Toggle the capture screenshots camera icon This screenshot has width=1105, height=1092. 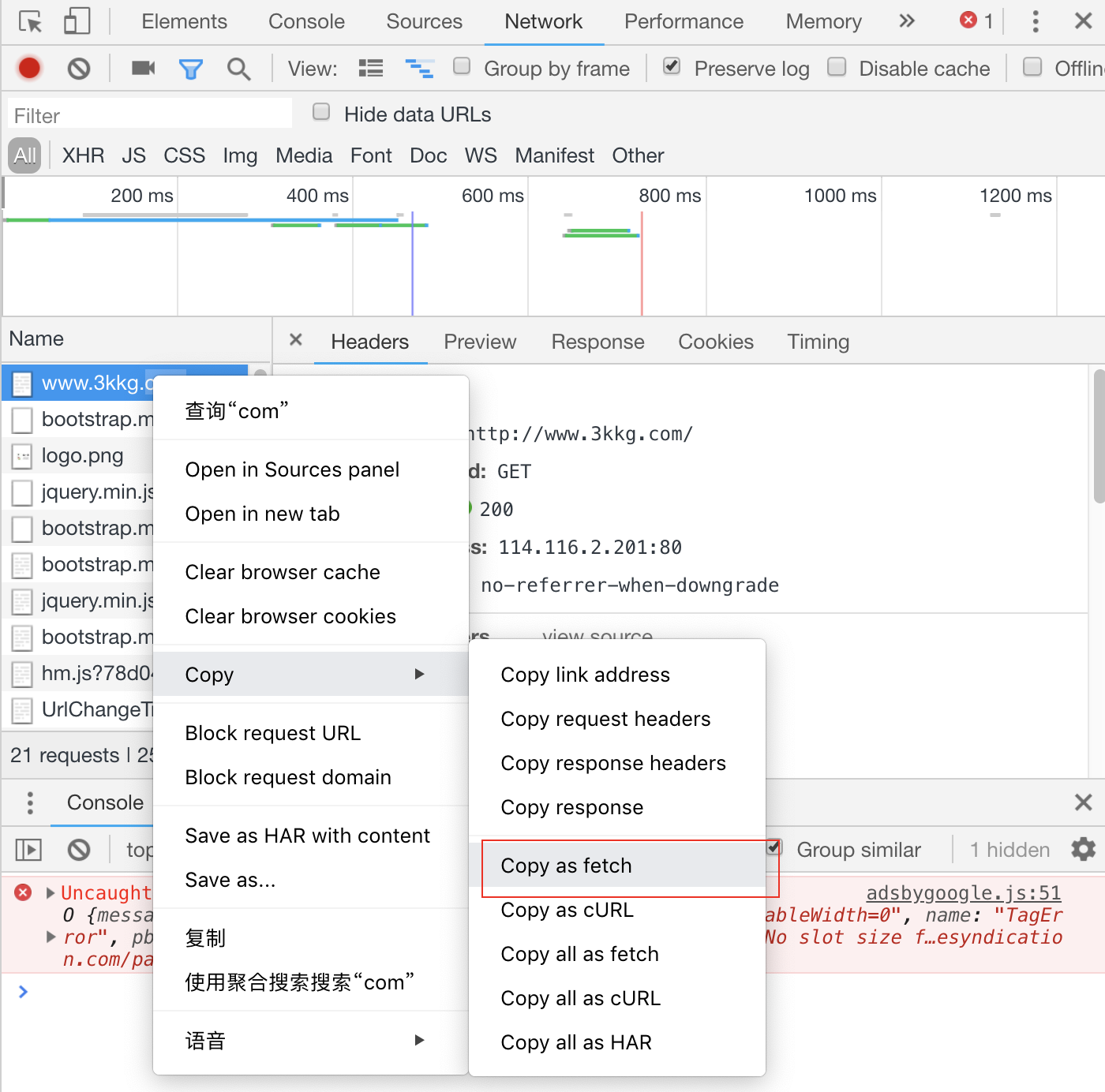143,69
